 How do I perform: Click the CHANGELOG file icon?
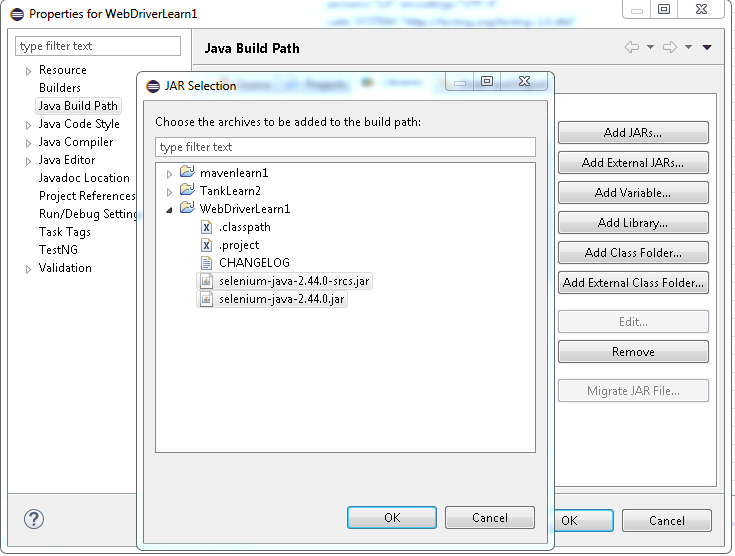[206, 263]
